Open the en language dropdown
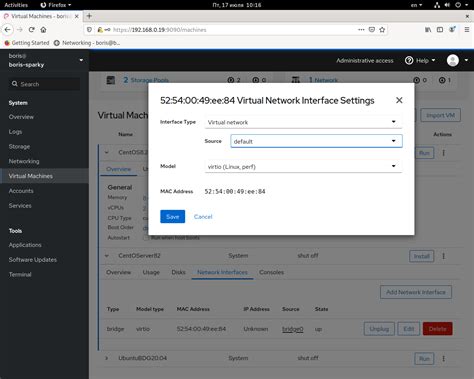 416,5
